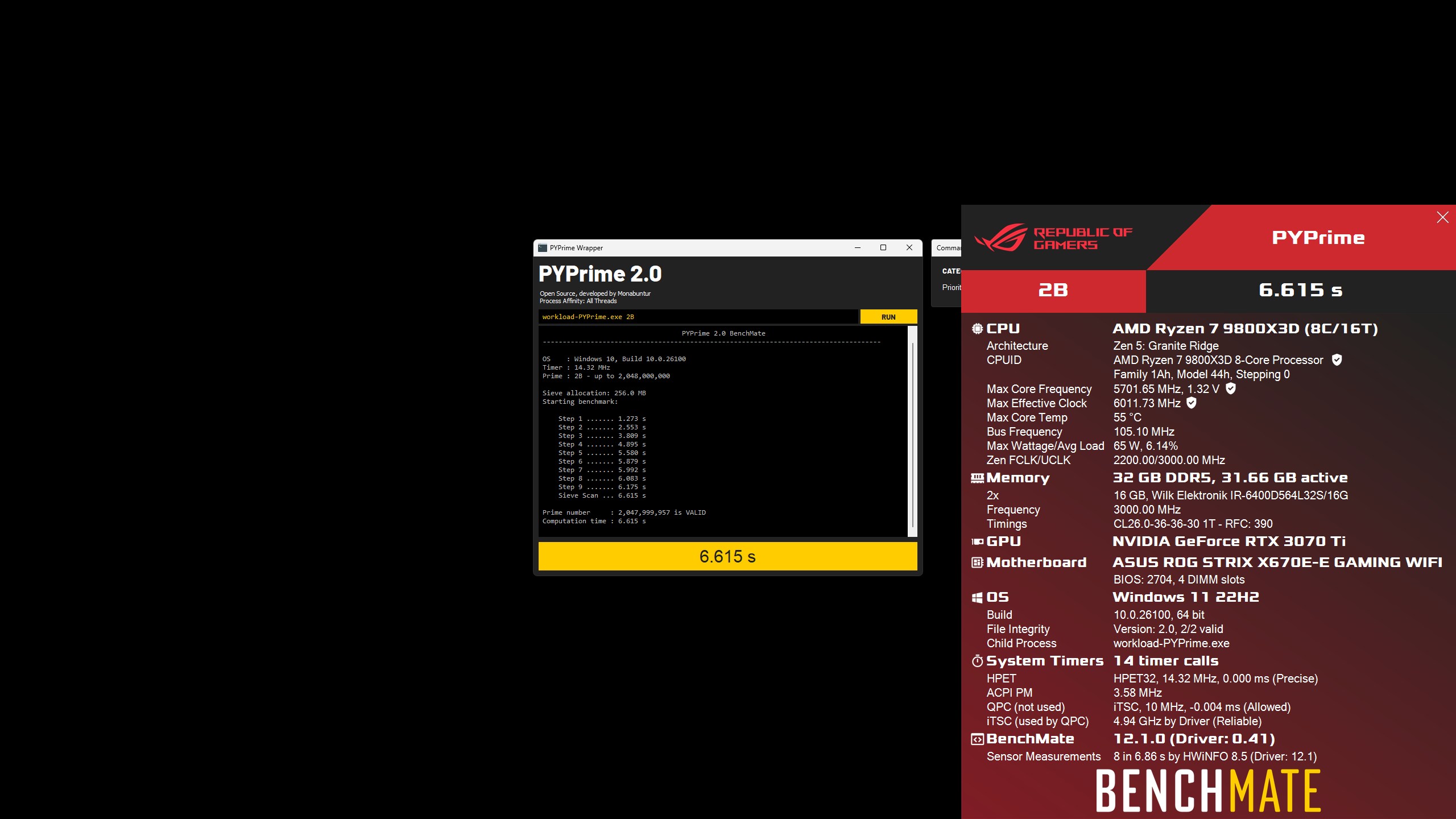Screen dimensions: 1456x819
Task: Click the PYPrime title in red header
Action: click(1318, 238)
